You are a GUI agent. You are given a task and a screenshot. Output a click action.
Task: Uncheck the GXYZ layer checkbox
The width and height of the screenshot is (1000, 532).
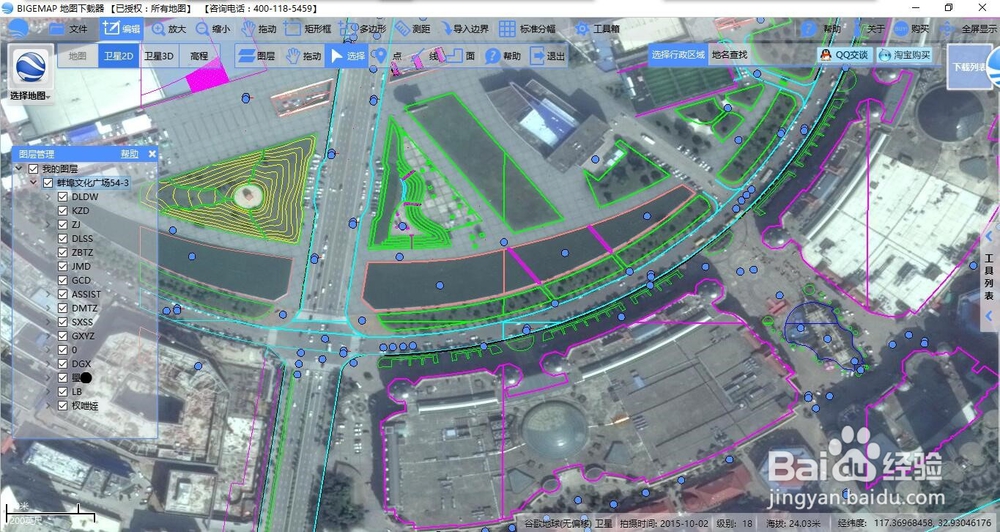62,336
